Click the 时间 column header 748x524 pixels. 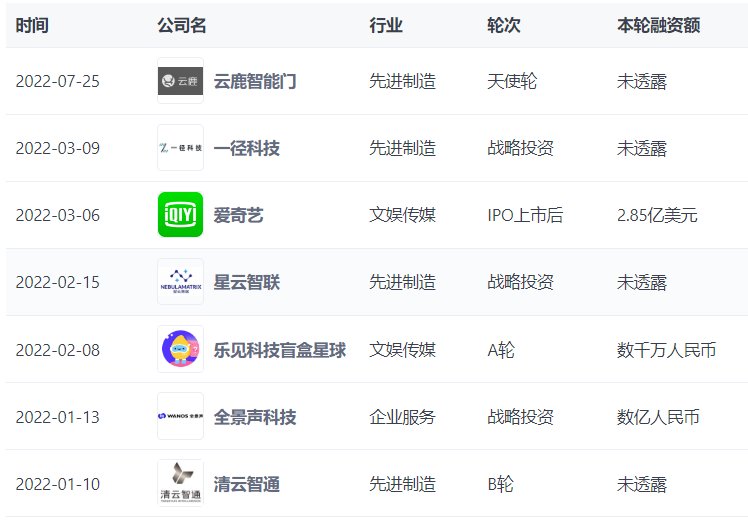[x=32, y=25]
